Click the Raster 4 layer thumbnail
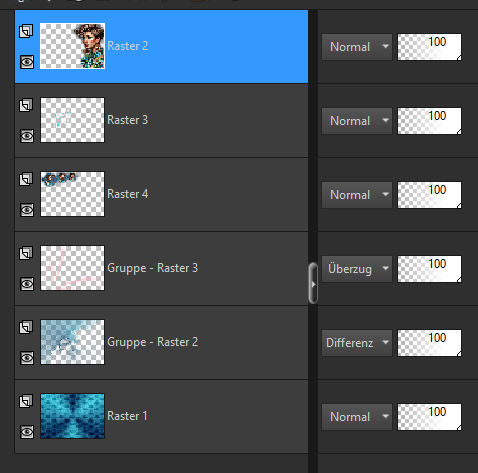 coord(72,194)
